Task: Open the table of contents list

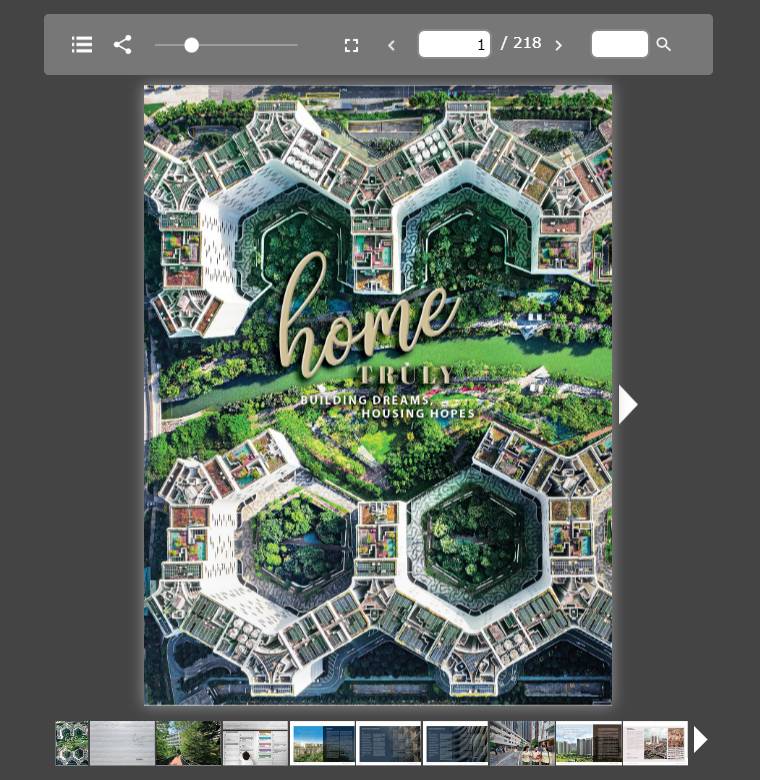Action: click(82, 45)
